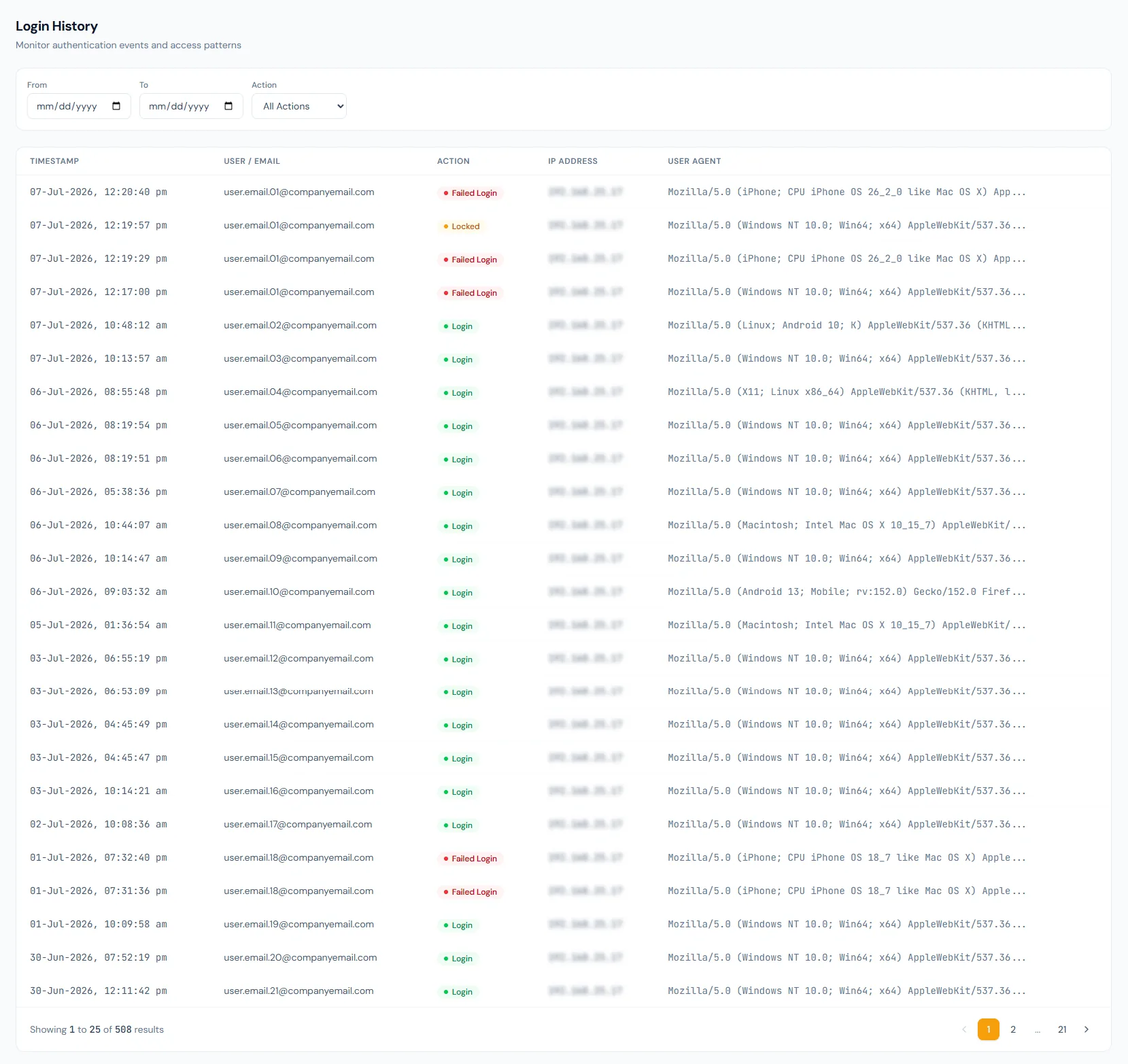Click Failed Login badge at 12:19:29 pm
Image resolution: width=1128 pixels, height=1064 pixels.
470,260
